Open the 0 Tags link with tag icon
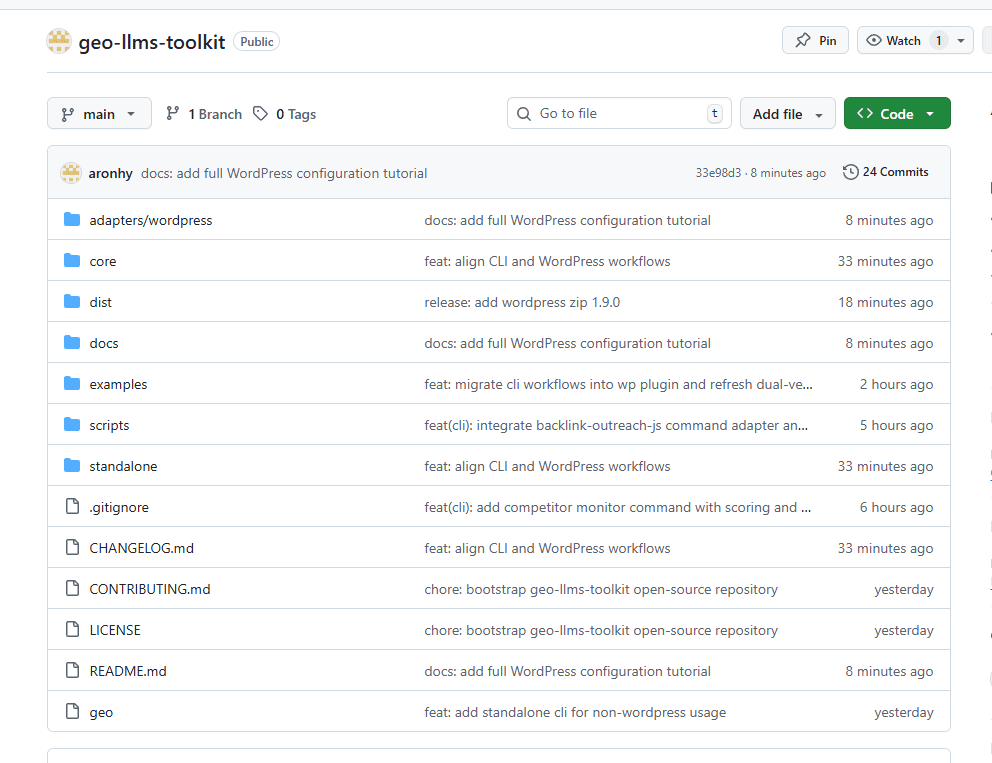The image size is (992, 763). click(x=285, y=114)
